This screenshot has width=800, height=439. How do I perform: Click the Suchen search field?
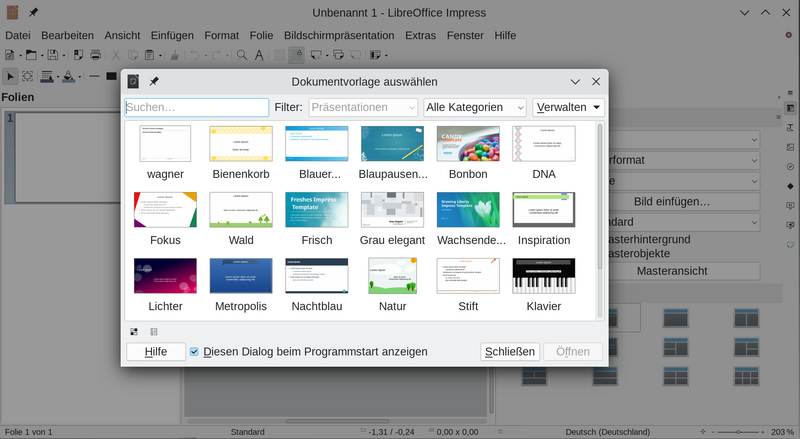tap(196, 107)
